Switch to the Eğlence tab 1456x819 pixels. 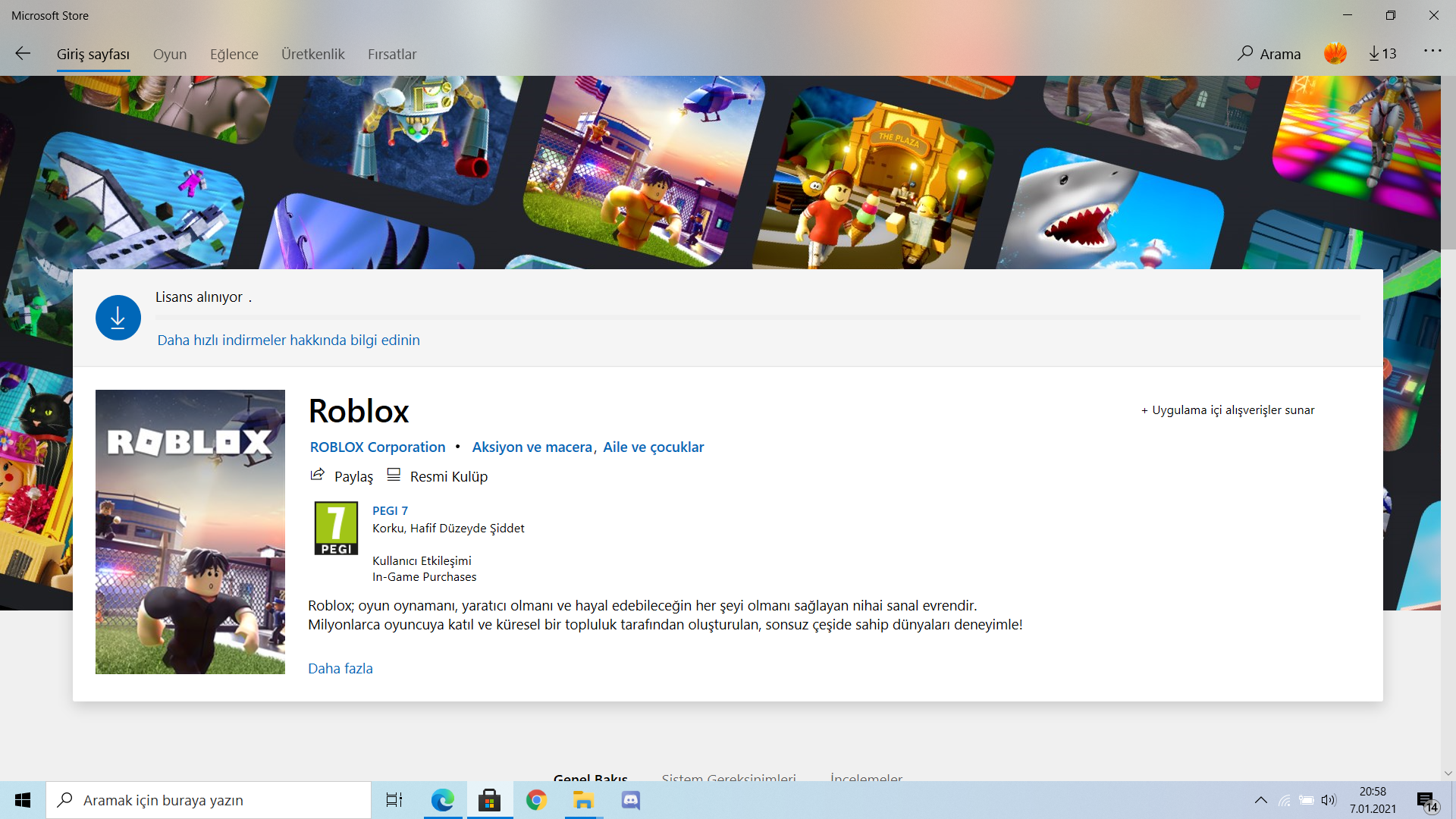(234, 55)
